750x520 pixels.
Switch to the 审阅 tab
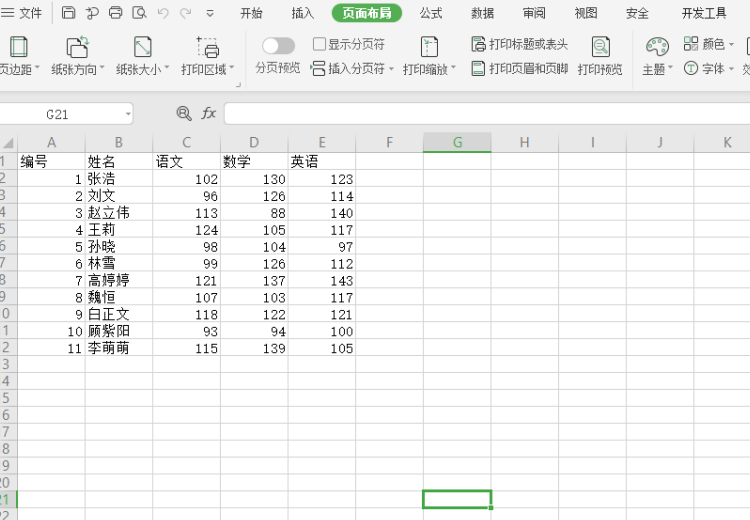[x=534, y=13]
